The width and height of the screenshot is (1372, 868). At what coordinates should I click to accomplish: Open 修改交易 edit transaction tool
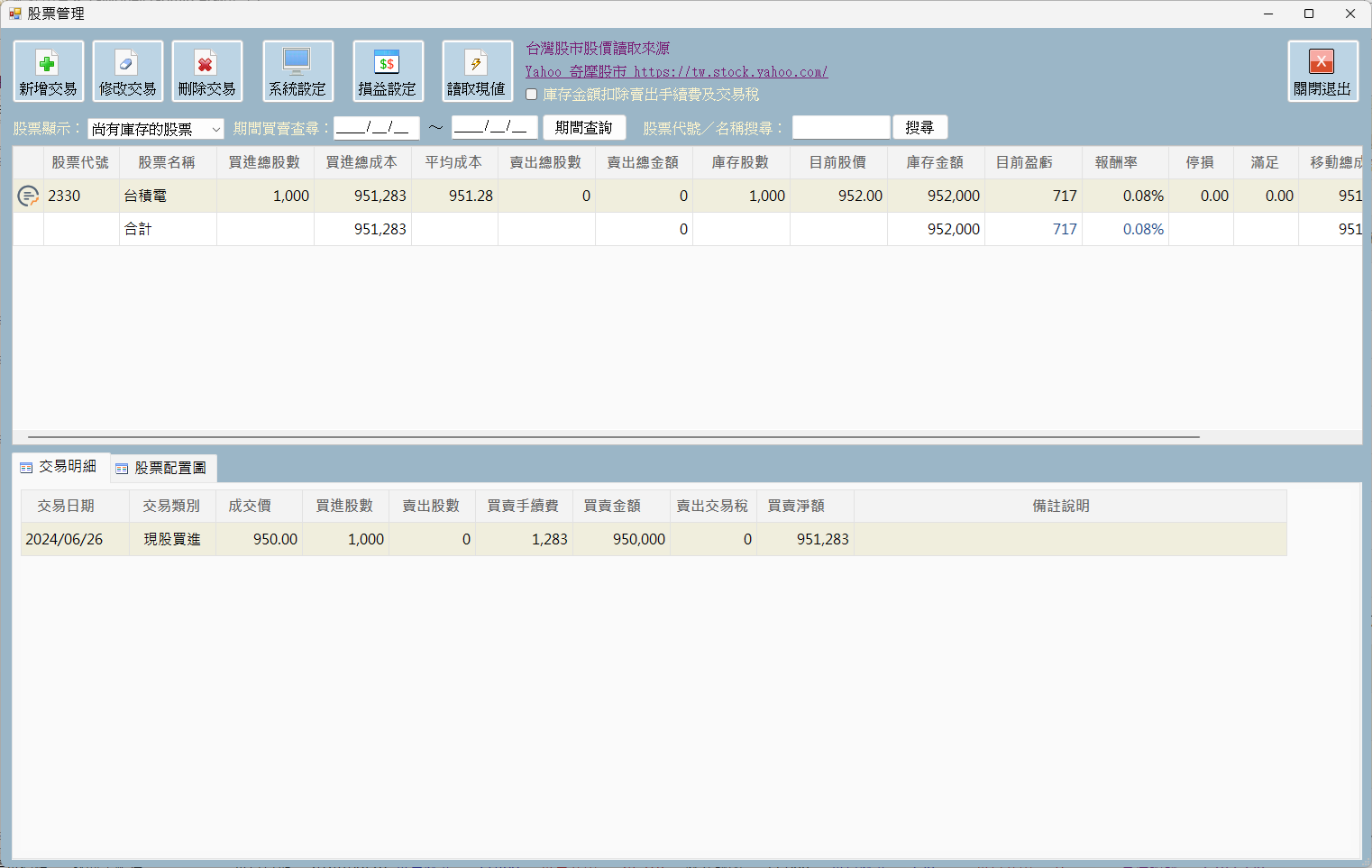[x=128, y=71]
